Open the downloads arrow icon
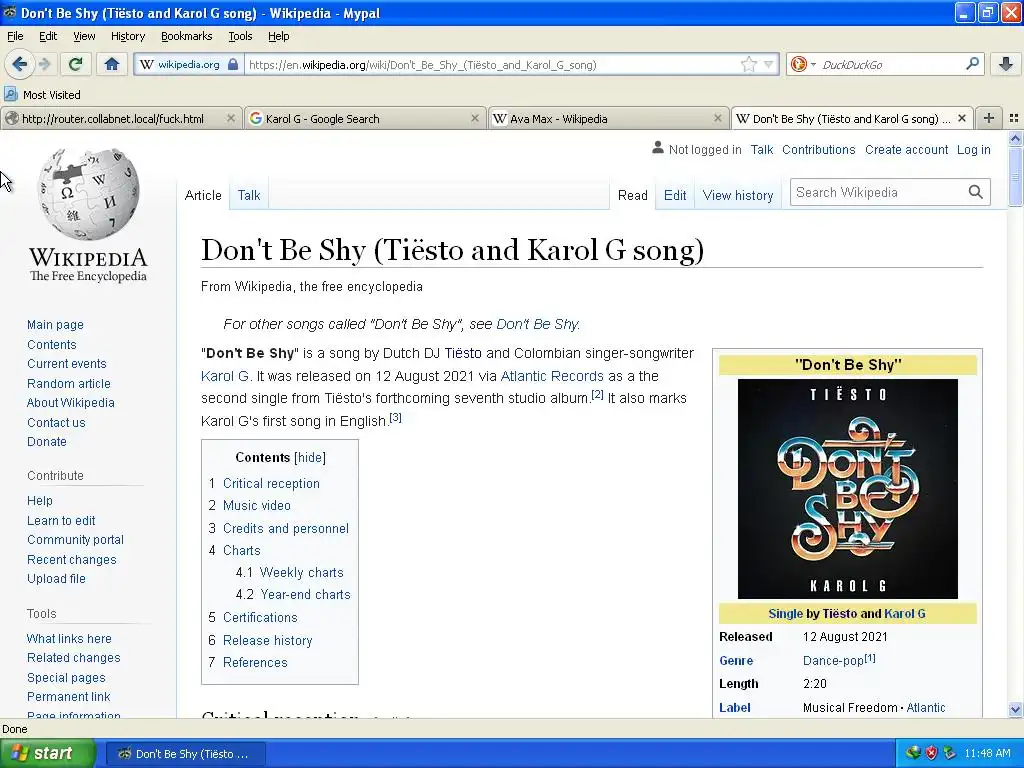1024x768 pixels. [1006, 64]
